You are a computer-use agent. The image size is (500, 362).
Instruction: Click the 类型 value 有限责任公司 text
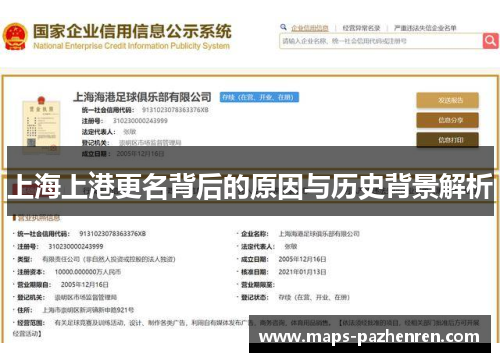pyautogui.click(x=109, y=259)
